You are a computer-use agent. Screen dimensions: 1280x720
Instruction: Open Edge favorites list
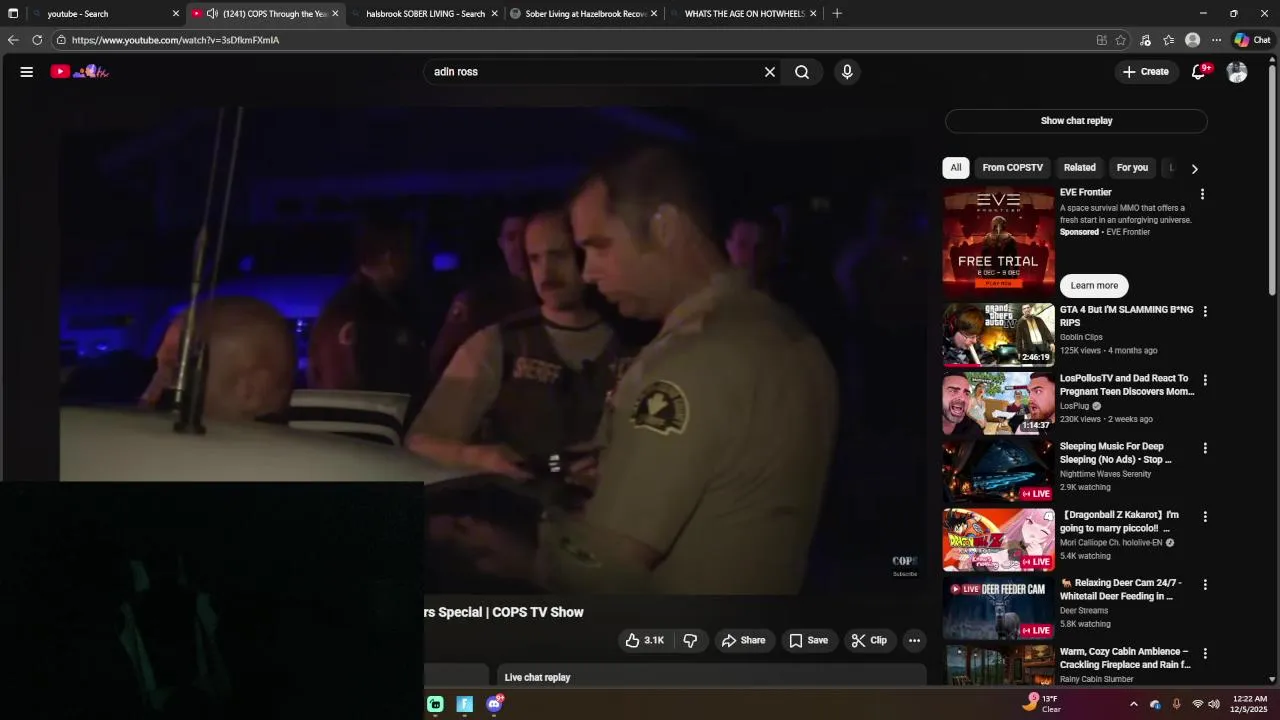click(1169, 40)
